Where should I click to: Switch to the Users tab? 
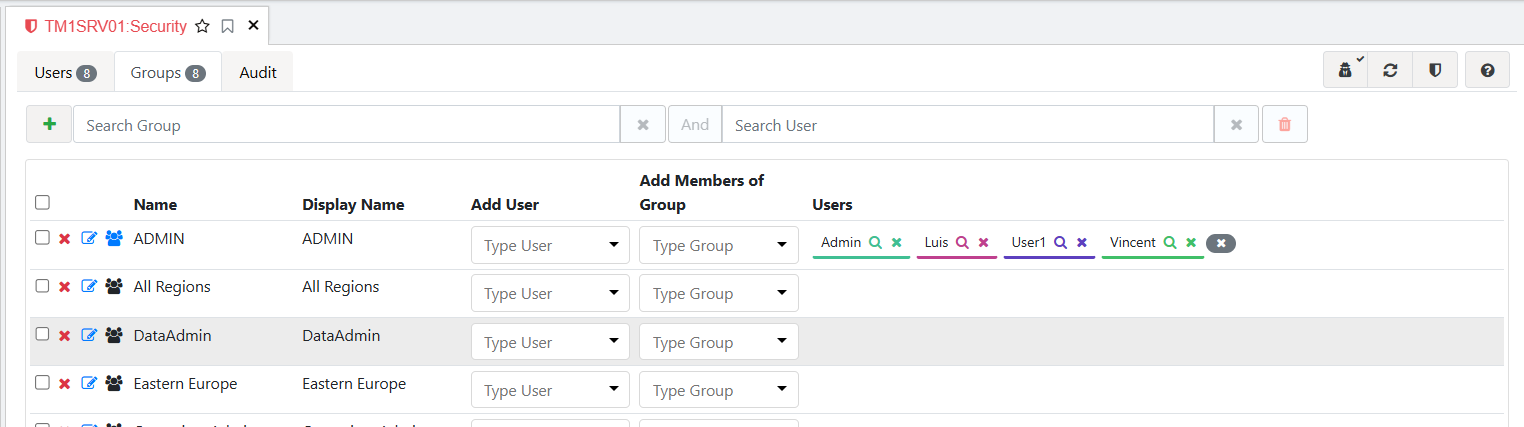pos(65,73)
